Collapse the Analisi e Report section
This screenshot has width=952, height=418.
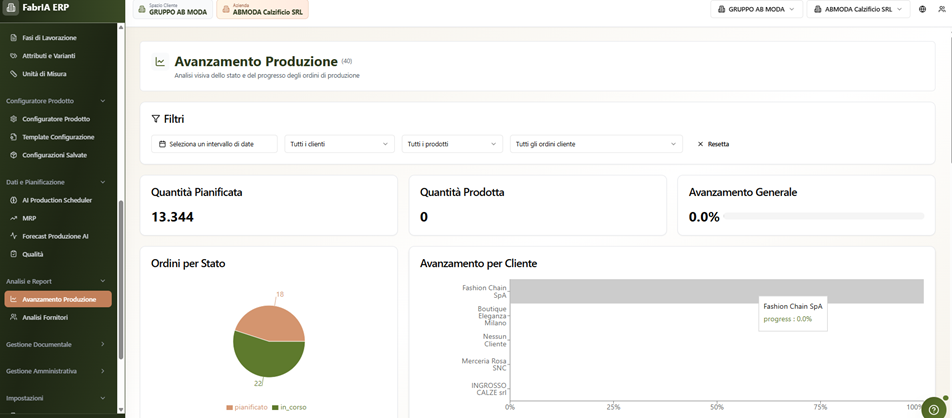[56, 281]
